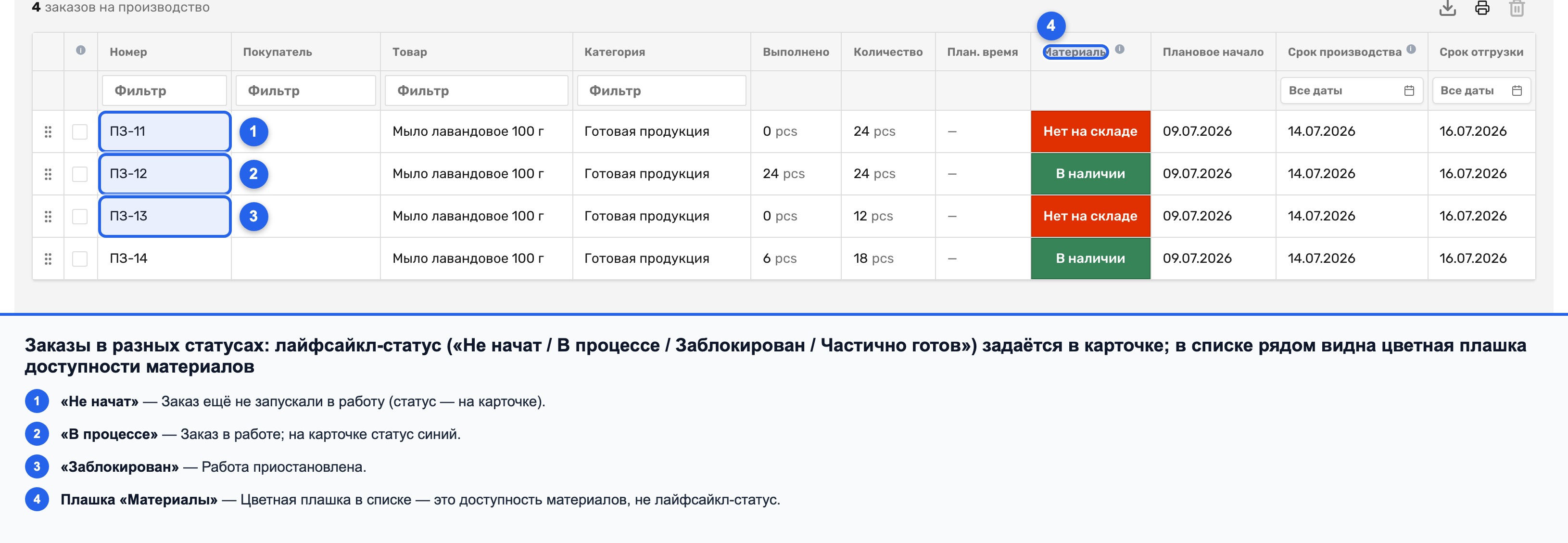Screen dimensions: 1568x543
Task: Sort by the Категория column header
Action: pos(615,52)
